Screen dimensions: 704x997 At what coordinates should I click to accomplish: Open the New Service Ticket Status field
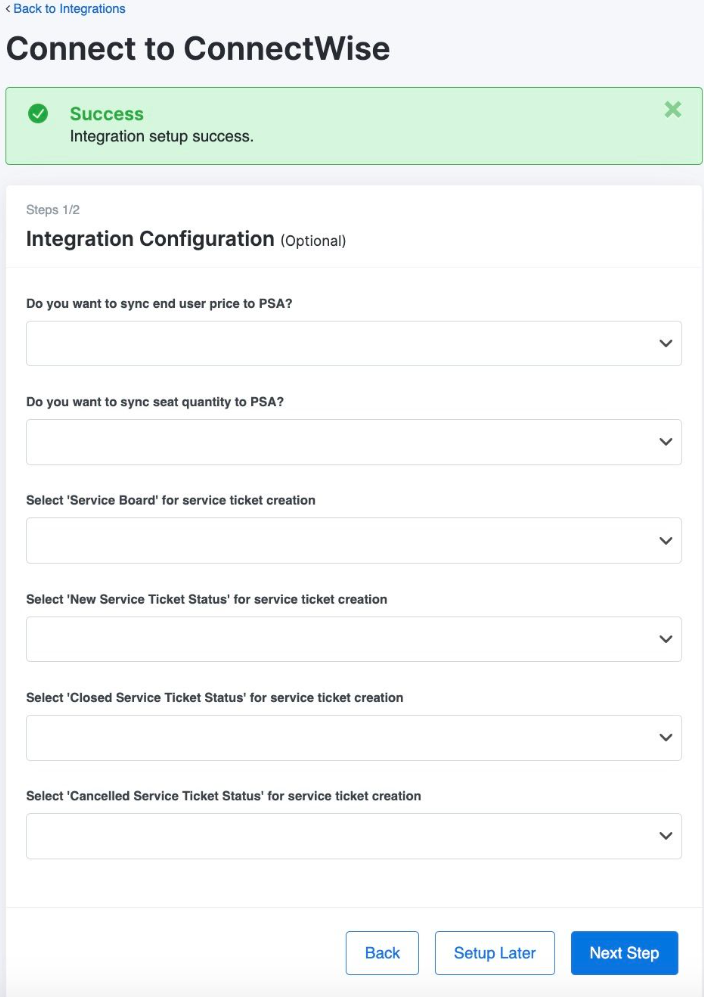click(x=354, y=639)
